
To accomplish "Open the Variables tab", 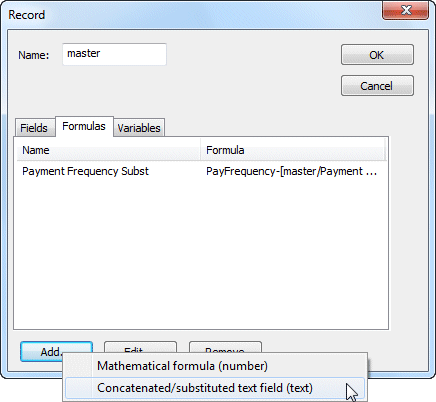I will 139,128.
